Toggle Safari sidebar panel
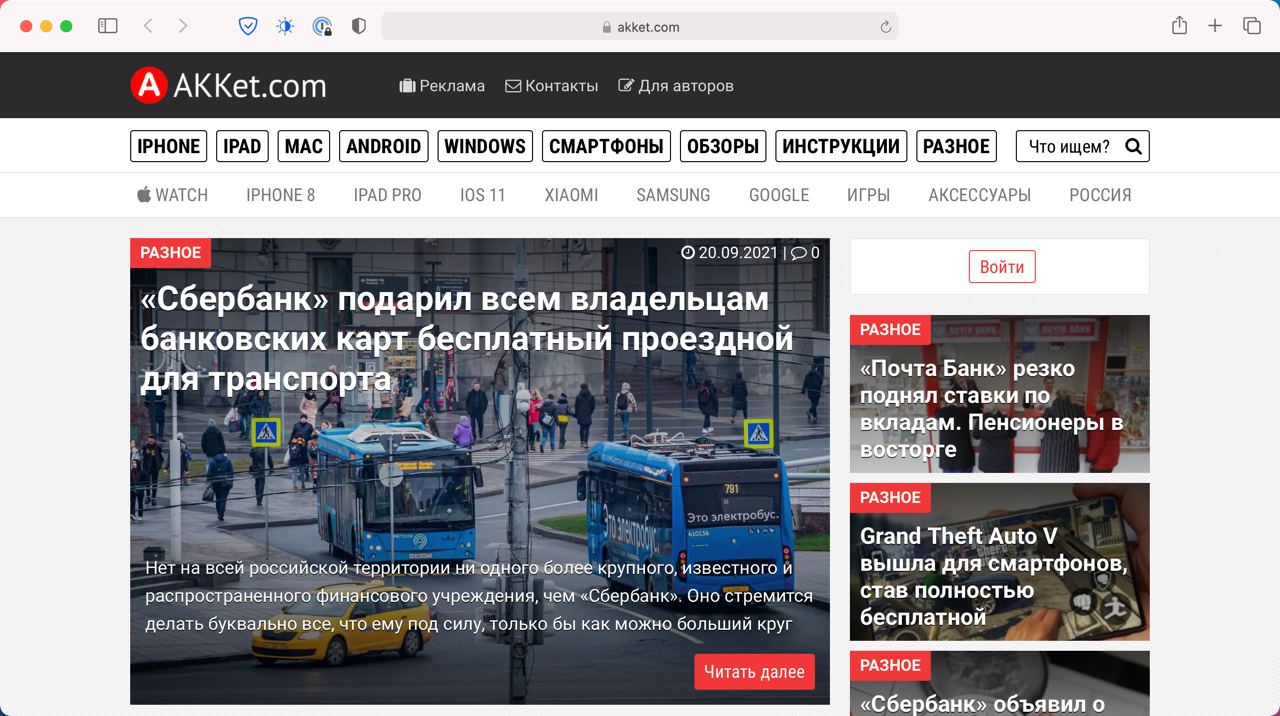1280x716 pixels. point(108,26)
